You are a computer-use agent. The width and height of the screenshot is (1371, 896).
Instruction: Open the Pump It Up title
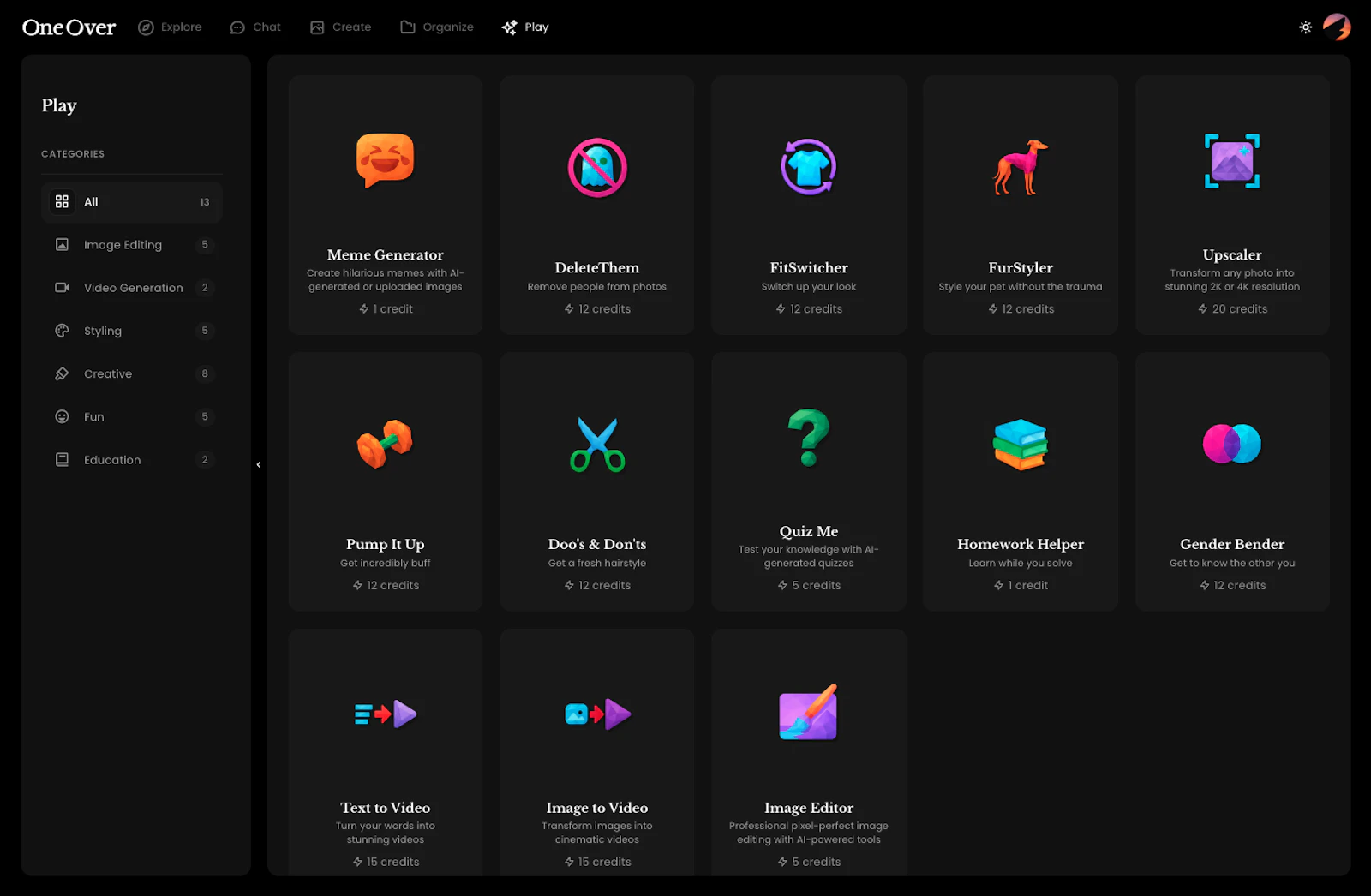pos(385,544)
